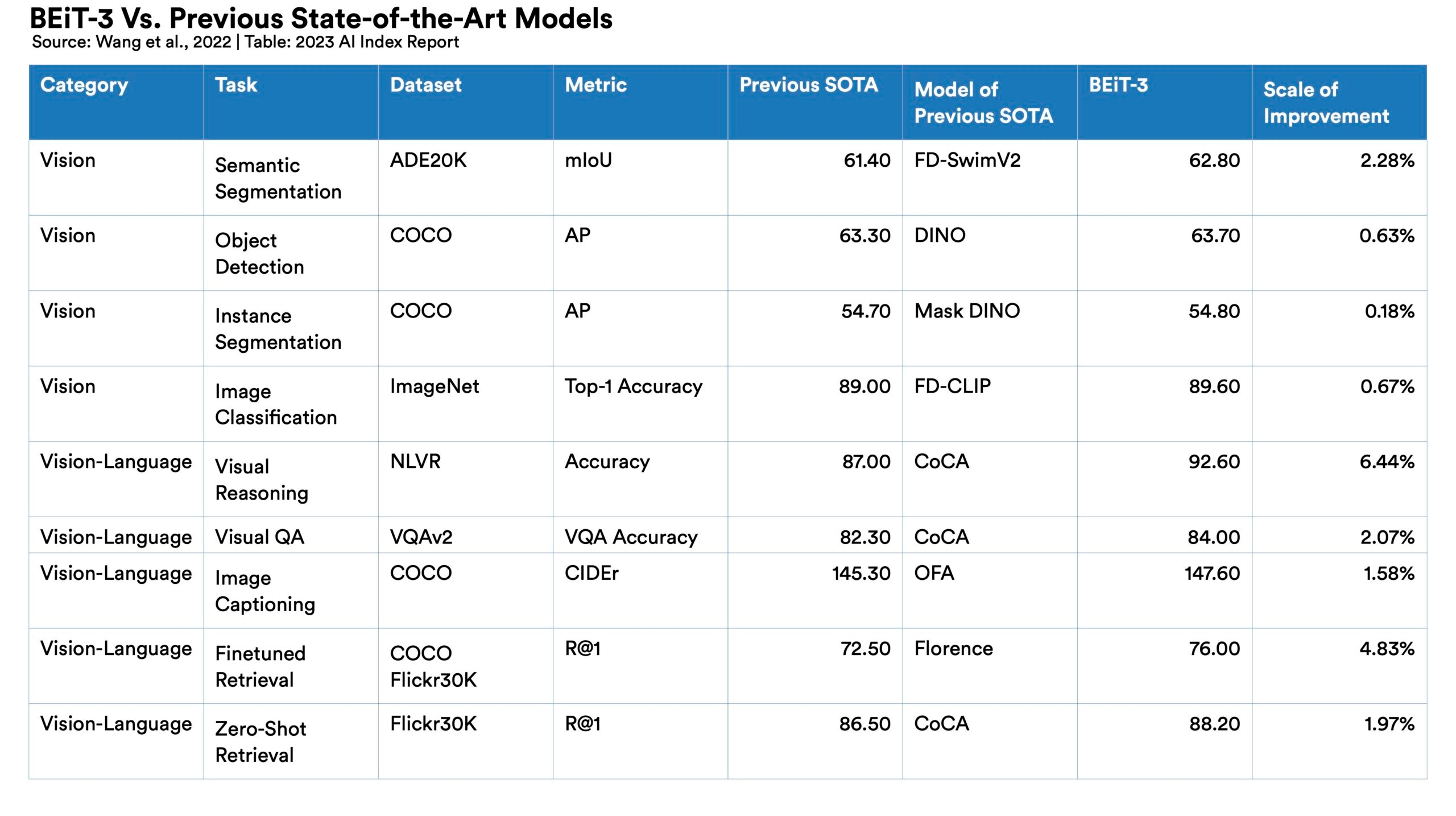Click the "BEiT-3" column header
The image size is (1456, 816).
coord(1118,85)
